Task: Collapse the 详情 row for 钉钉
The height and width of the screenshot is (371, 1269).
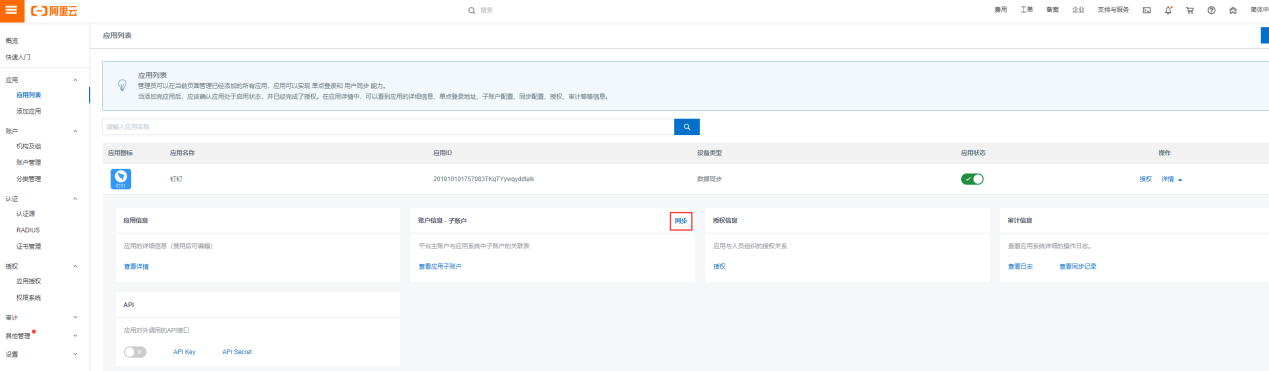Action: click(x=1172, y=179)
